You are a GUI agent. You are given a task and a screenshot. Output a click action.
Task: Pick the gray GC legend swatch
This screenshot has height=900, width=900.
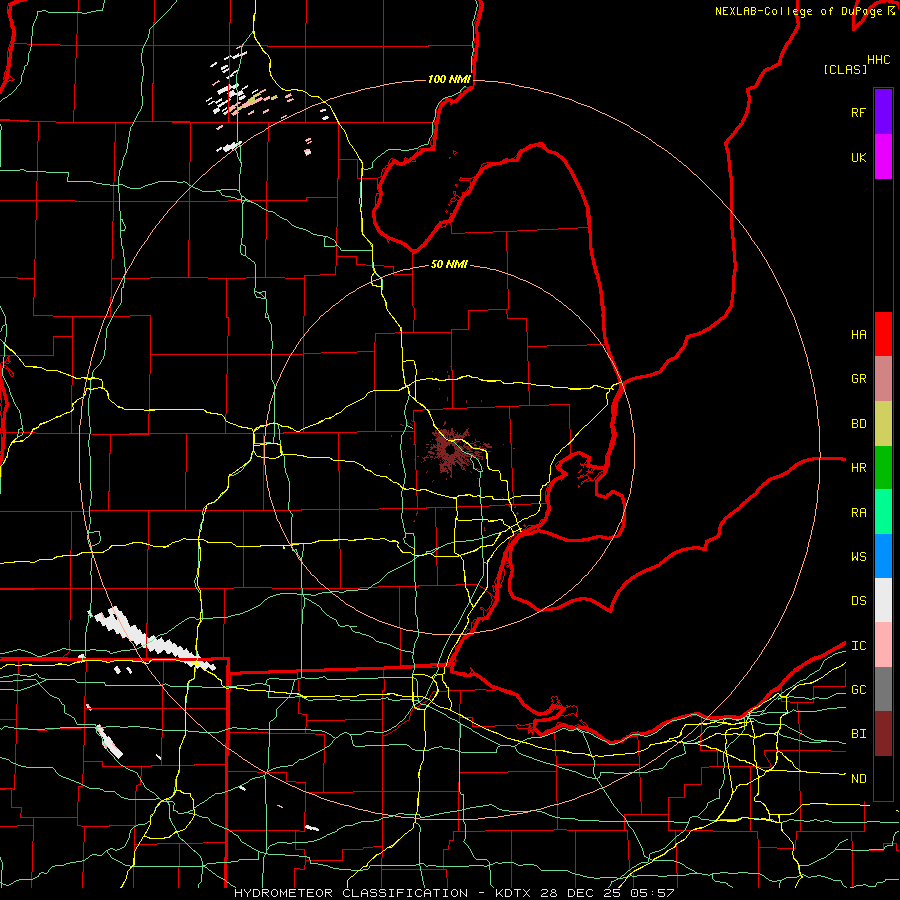click(883, 689)
